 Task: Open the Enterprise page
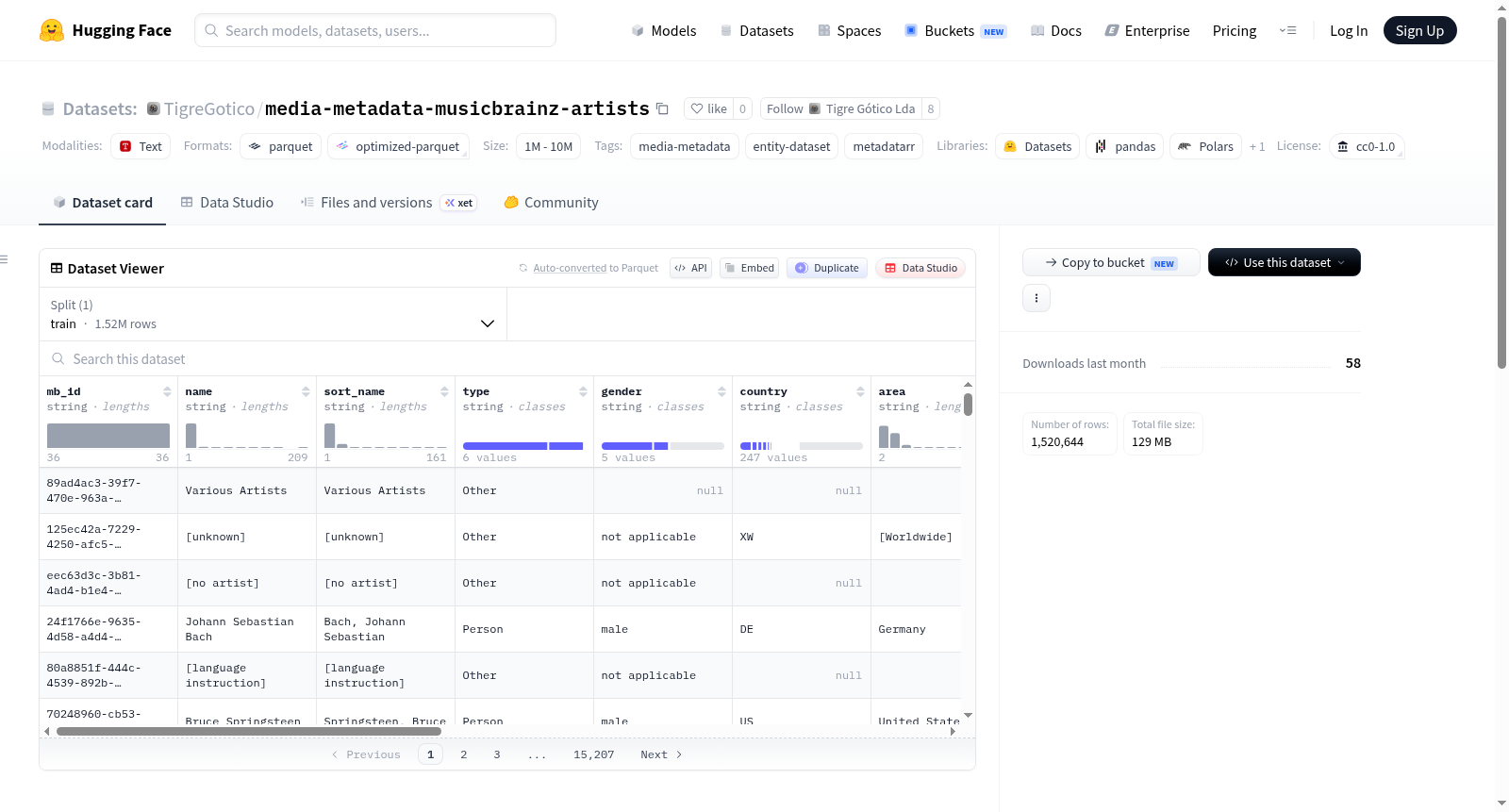pos(1147,30)
